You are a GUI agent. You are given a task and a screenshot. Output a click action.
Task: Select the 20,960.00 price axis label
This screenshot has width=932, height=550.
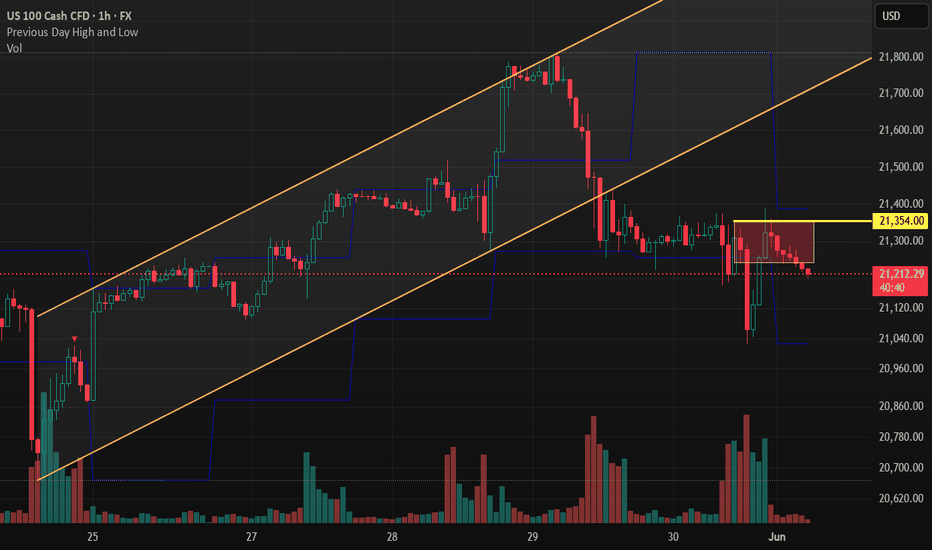click(x=901, y=369)
